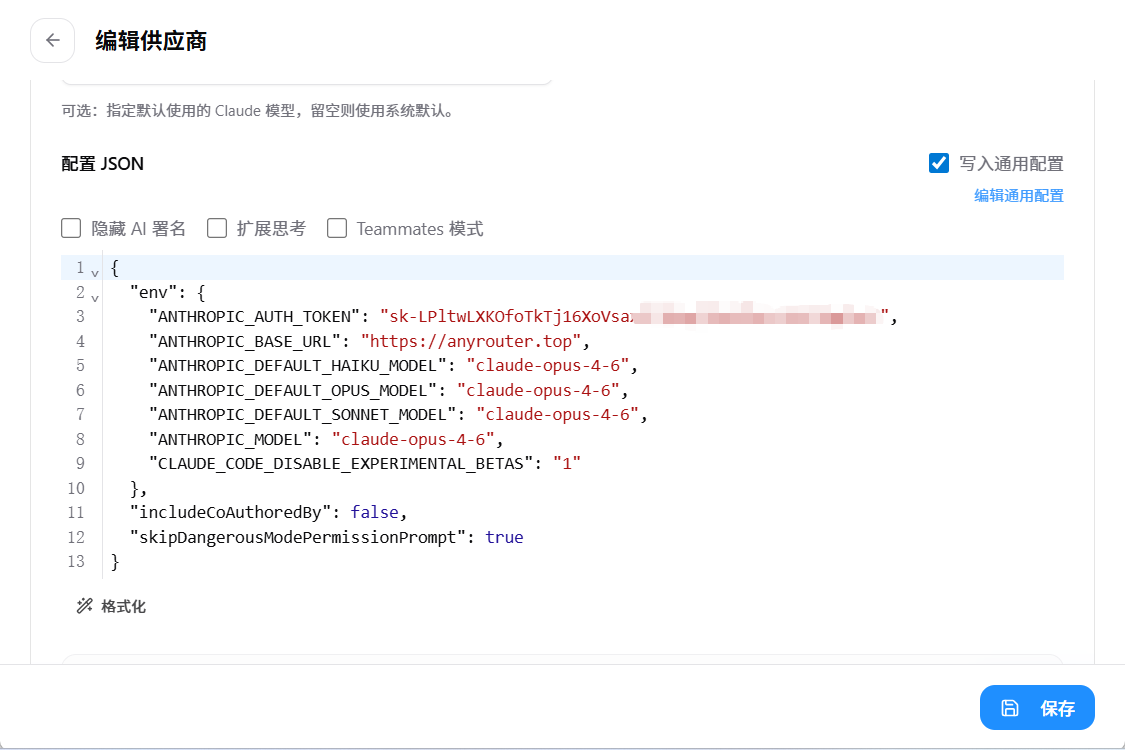Click the "true" value of skipDangerousModePermissionPrompt
The width and height of the screenshot is (1125, 750).
coord(504,538)
